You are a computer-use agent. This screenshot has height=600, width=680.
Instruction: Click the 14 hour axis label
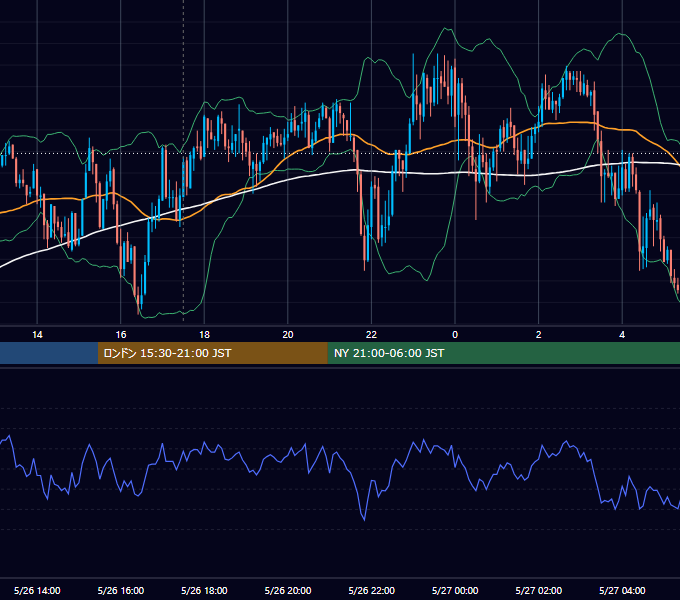coord(37,335)
